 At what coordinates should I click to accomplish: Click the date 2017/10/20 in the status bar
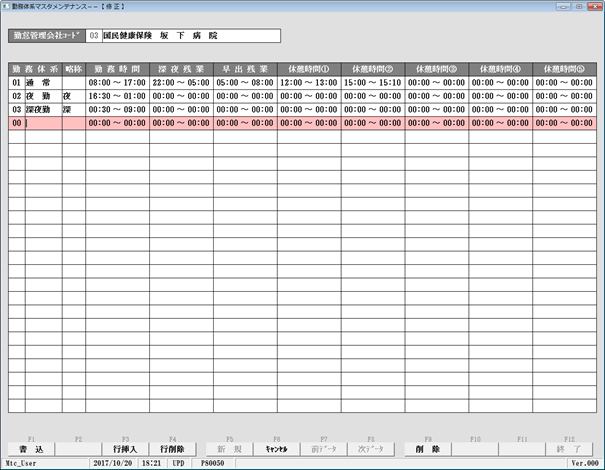pos(113,463)
